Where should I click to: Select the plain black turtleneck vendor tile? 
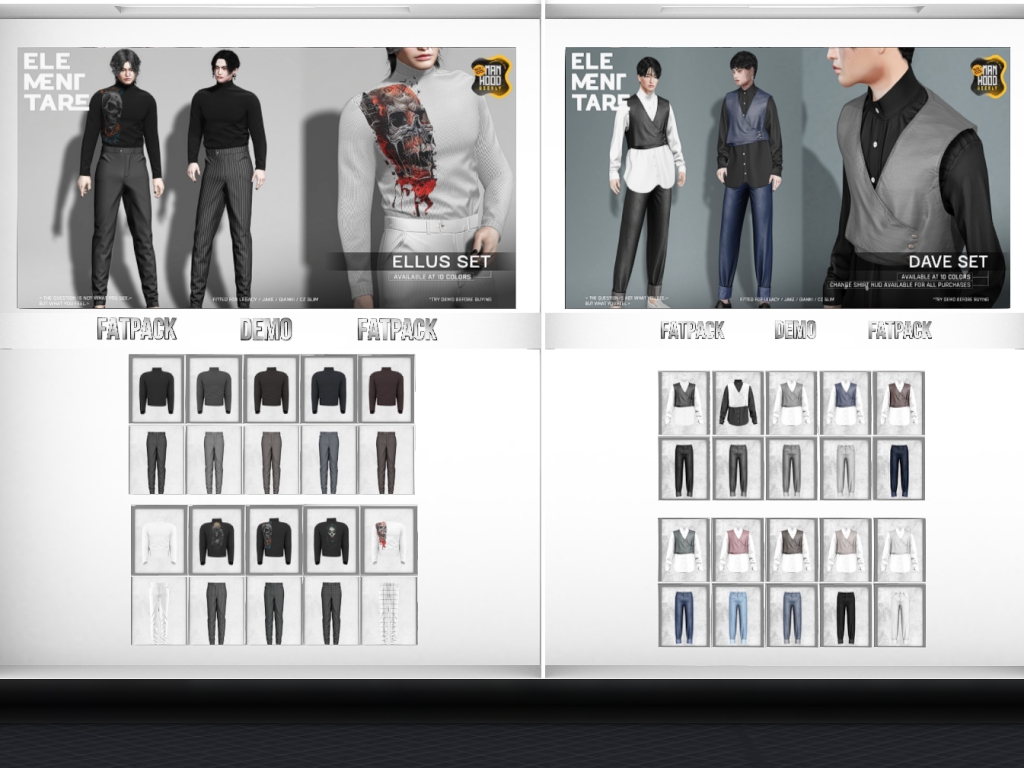[157, 389]
